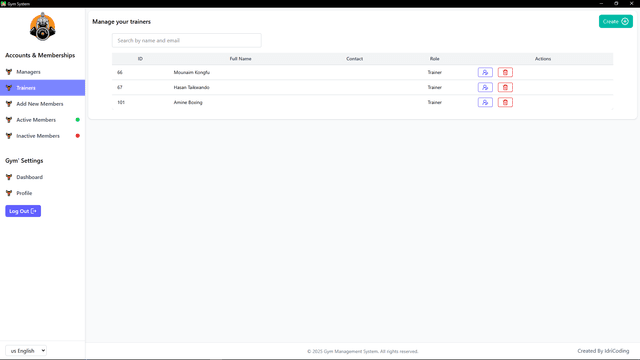
Task: Close the Gym System window
Action: click(631, 3)
